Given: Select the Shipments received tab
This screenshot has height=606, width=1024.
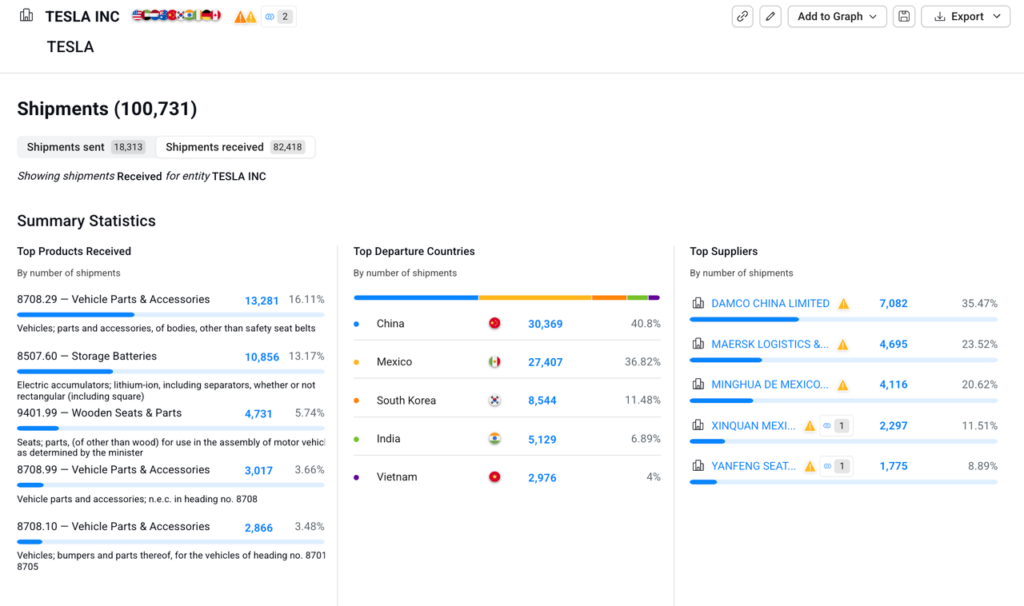Looking at the screenshot, I should [x=235, y=147].
